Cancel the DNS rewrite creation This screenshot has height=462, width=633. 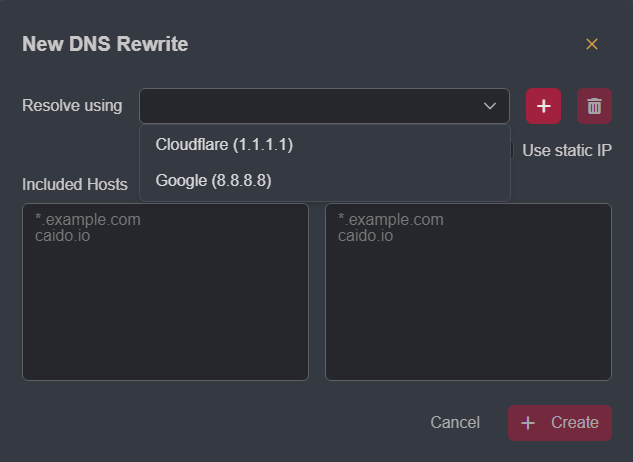pyautogui.click(x=455, y=423)
